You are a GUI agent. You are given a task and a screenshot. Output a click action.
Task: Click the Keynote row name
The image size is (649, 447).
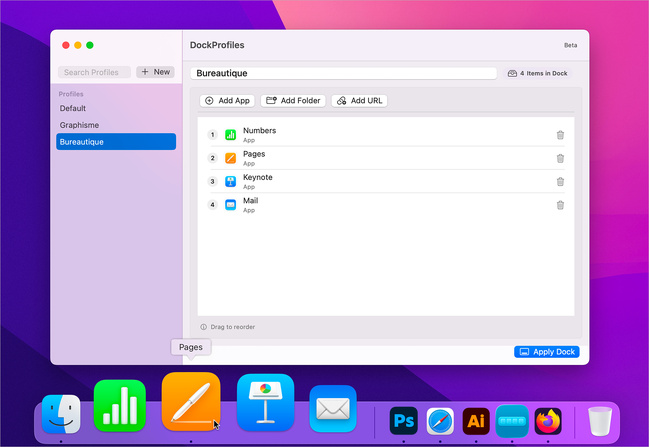click(257, 177)
